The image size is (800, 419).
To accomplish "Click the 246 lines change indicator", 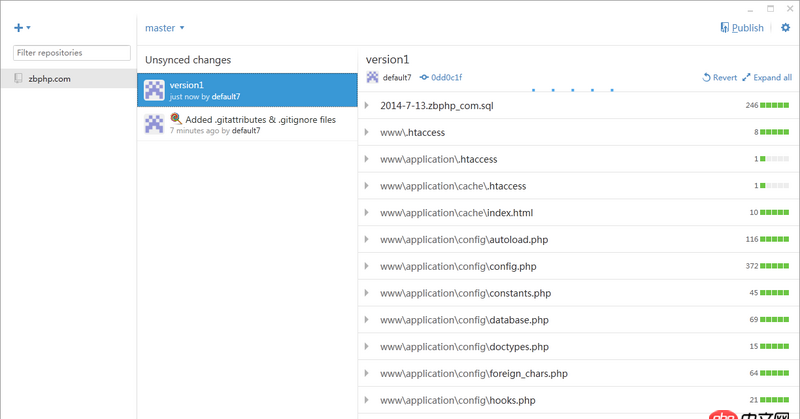I will (767, 105).
